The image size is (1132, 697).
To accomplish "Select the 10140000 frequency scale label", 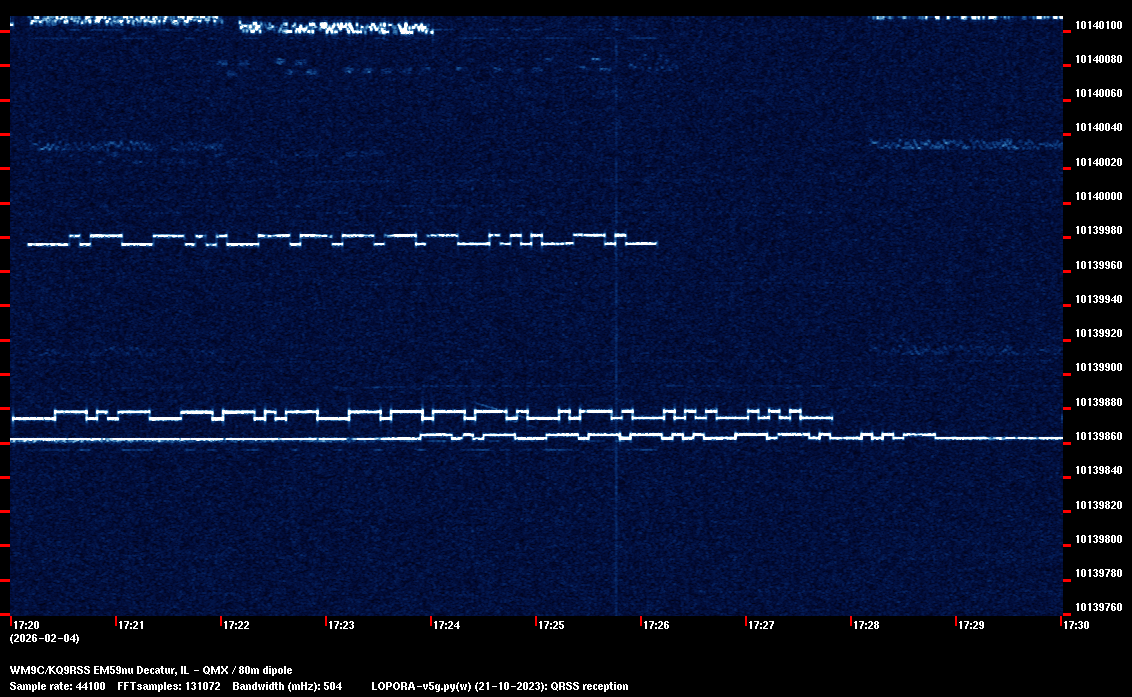I will (1098, 196).
